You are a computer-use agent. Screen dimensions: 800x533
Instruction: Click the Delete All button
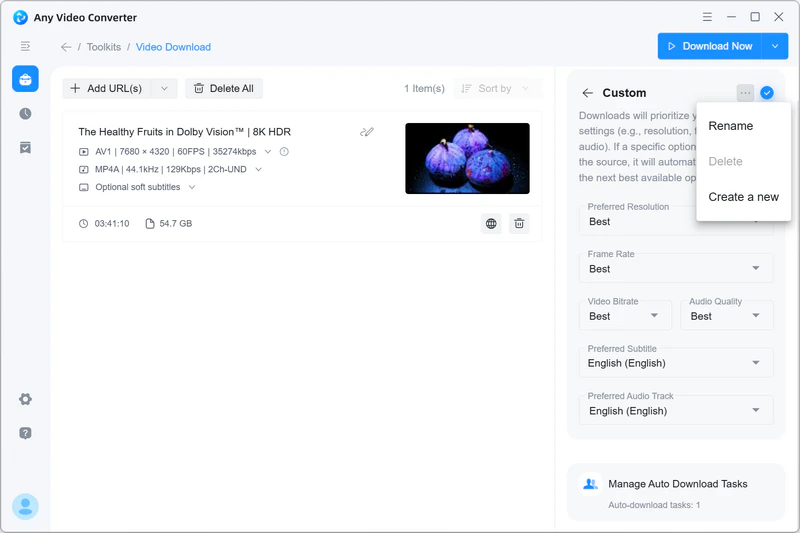[223, 88]
